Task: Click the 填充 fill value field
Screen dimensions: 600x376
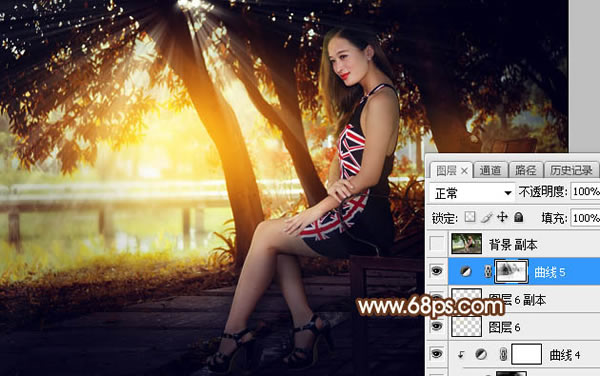Action: [585, 218]
